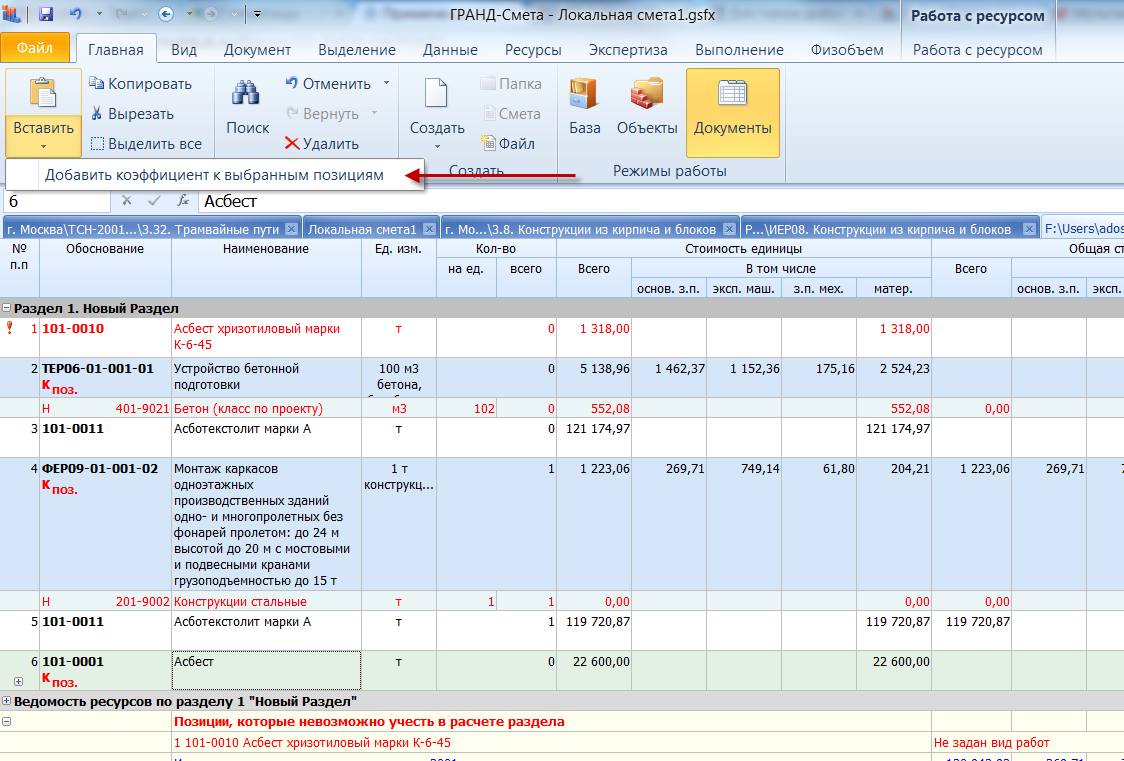The width and height of the screenshot is (1124, 761).
Task: Click the cell reference box showing 6
Action: tap(57, 201)
